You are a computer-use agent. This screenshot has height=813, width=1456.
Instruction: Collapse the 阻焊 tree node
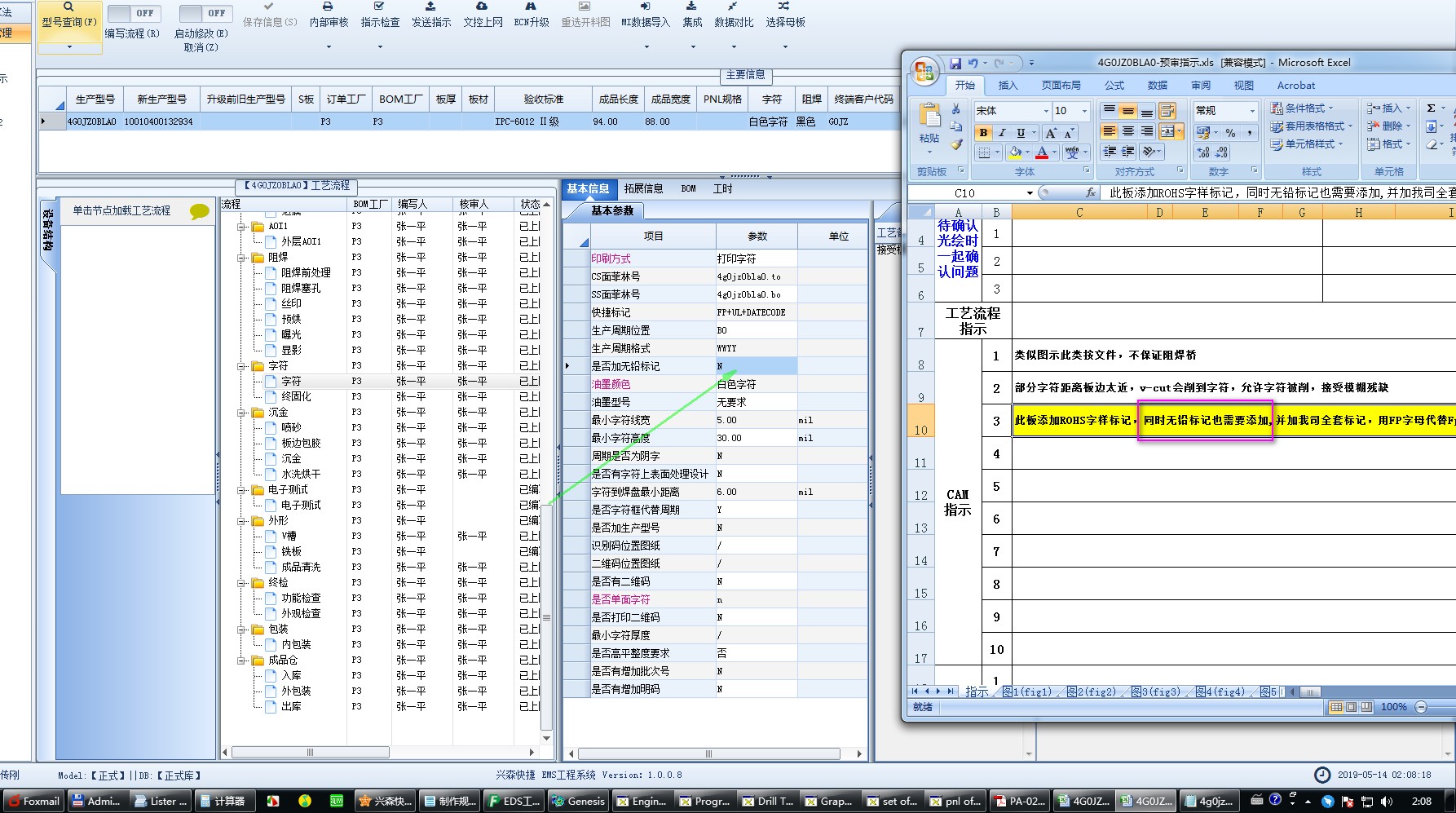(242, 258)
